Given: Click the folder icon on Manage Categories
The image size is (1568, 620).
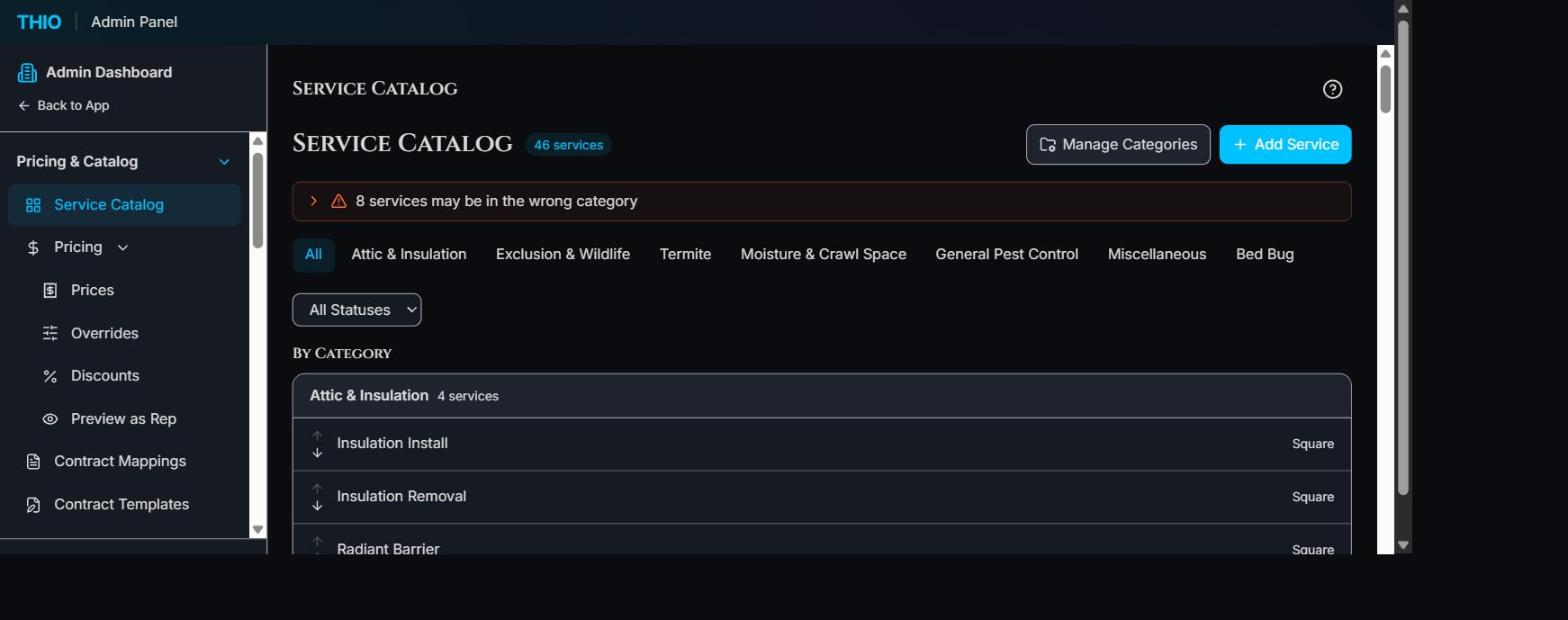Looking at the screenshot, I should coord(1048,145).
